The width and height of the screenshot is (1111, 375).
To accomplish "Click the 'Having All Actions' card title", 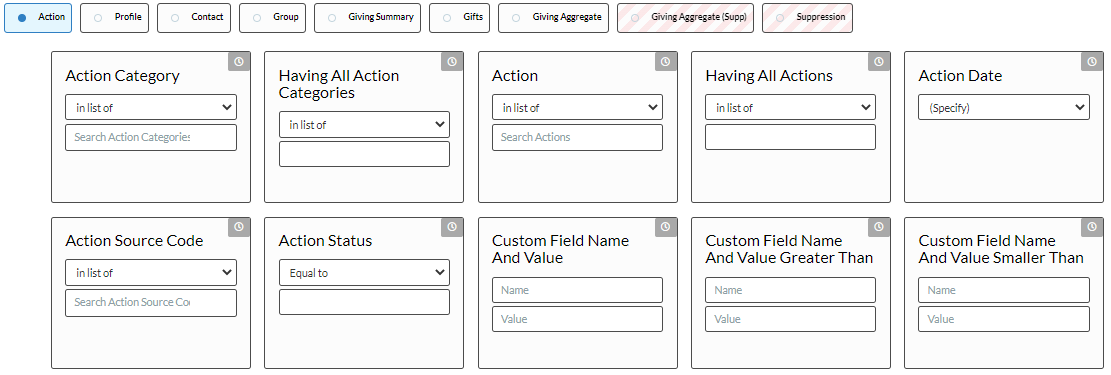I will pos(769,76).
